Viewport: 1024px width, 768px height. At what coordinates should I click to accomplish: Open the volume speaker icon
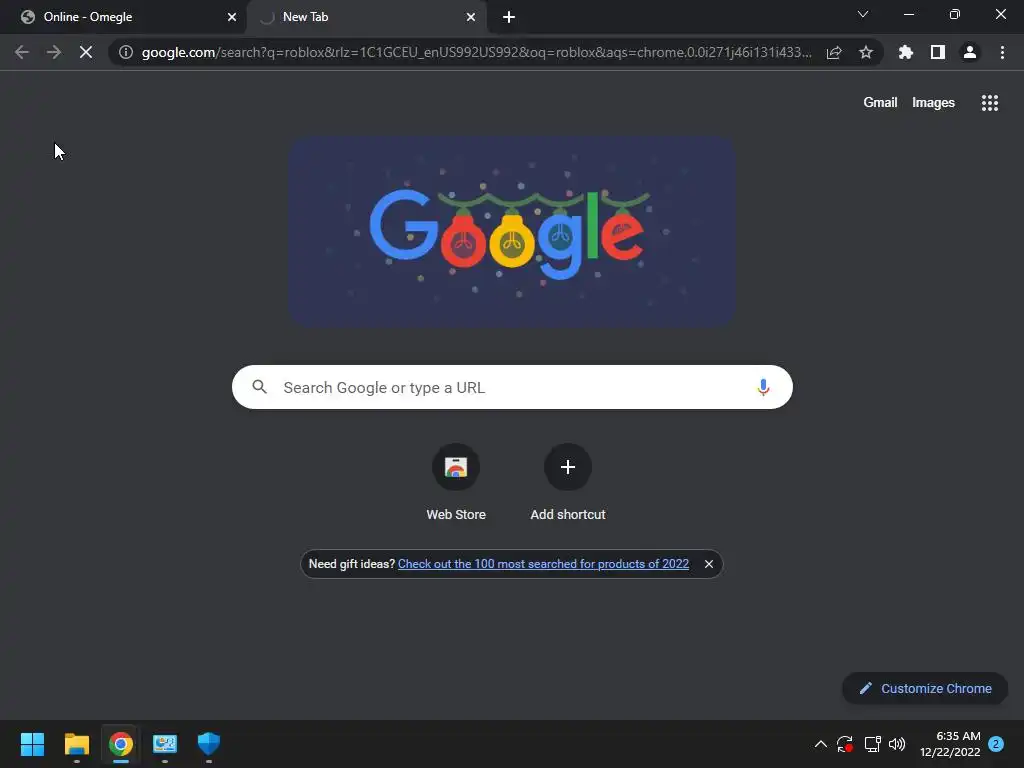[897, 744]
